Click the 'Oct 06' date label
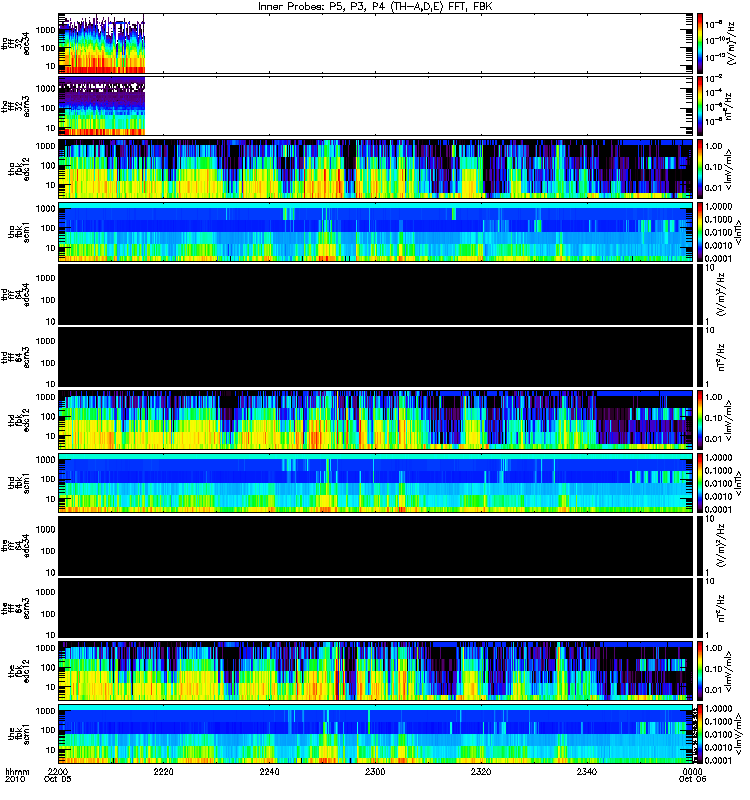 tap(692, 779)
